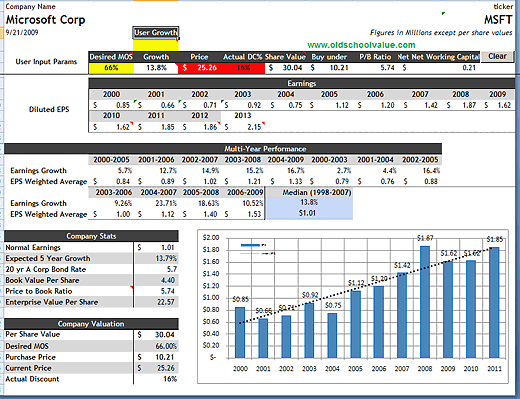Click the Earnings section header
The image size is (520, 399).
click(x=301, y=83)
